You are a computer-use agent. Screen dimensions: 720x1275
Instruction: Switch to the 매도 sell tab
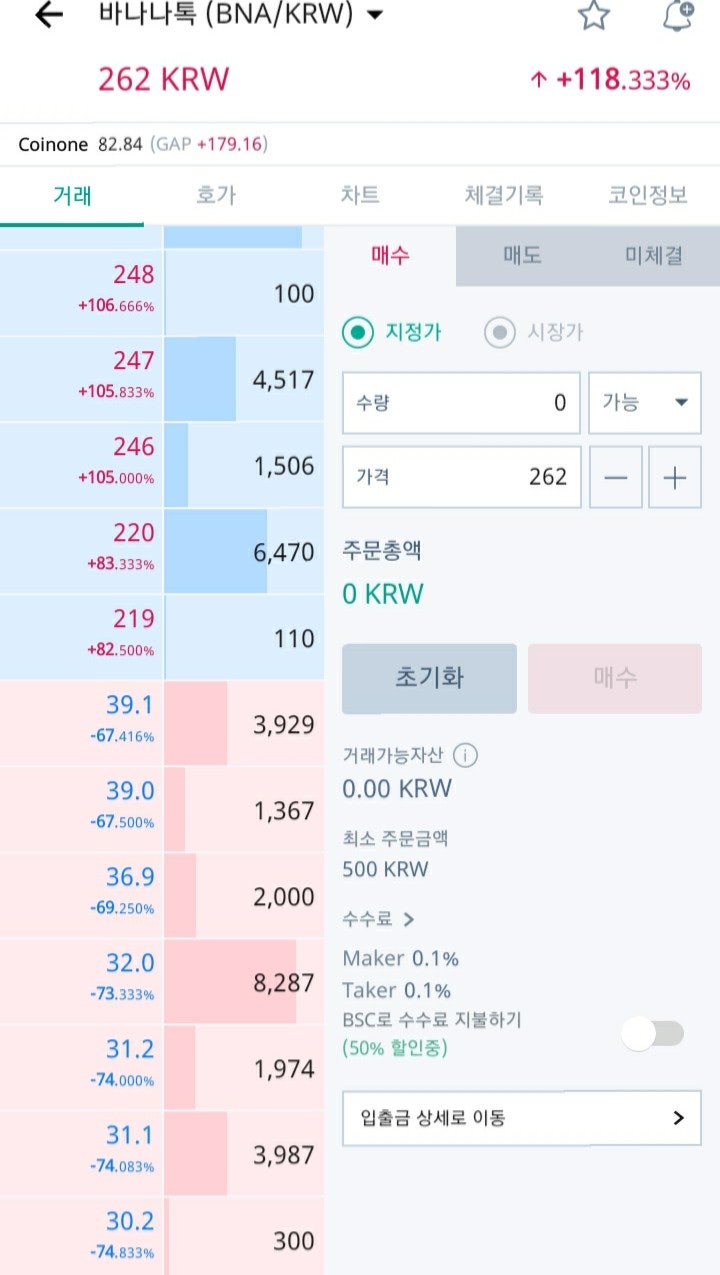tap(522, 255)
